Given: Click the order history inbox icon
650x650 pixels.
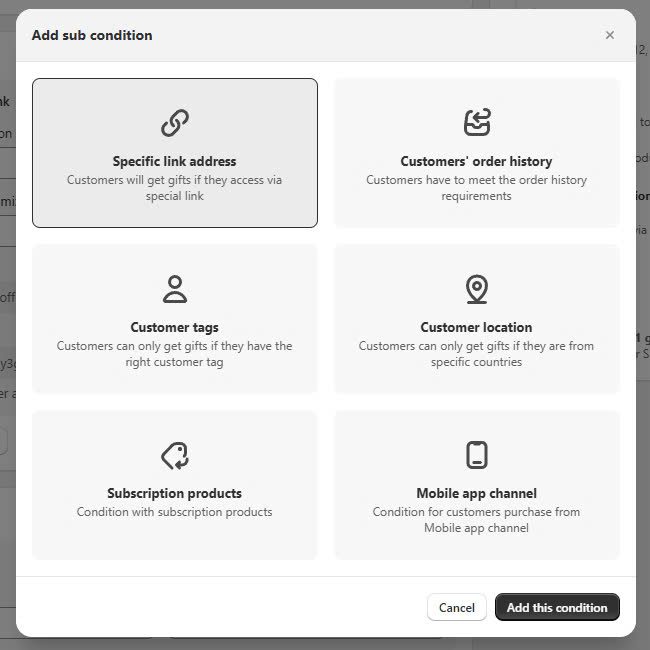Looking at the screenshot, I should [477, 123].
